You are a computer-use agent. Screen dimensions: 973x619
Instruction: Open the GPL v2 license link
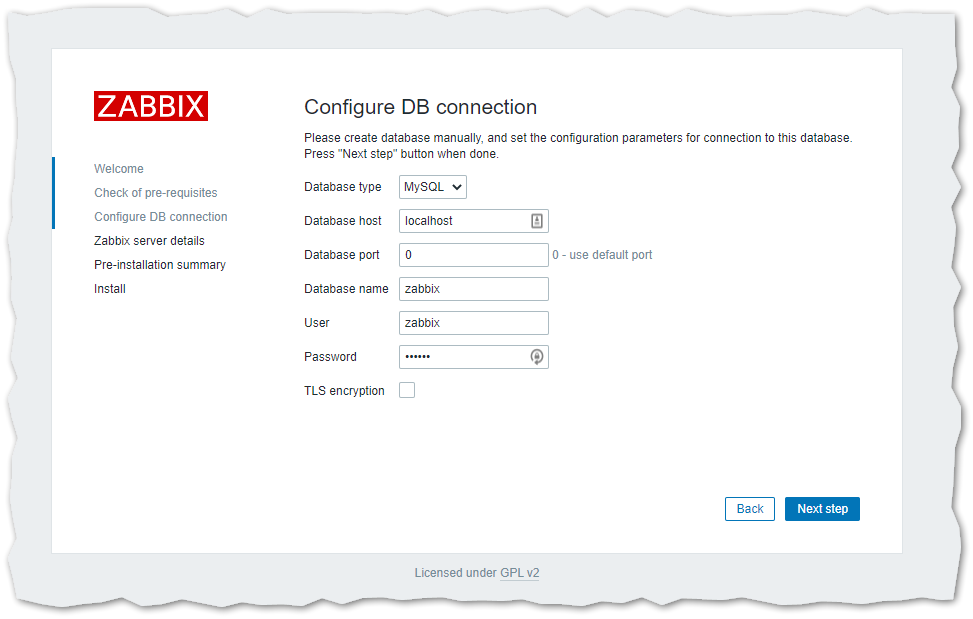(519, 573)
